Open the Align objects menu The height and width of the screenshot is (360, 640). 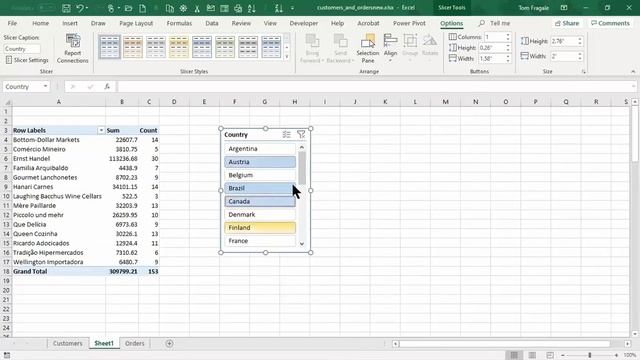pyautogui.click(x=390, y=48)
